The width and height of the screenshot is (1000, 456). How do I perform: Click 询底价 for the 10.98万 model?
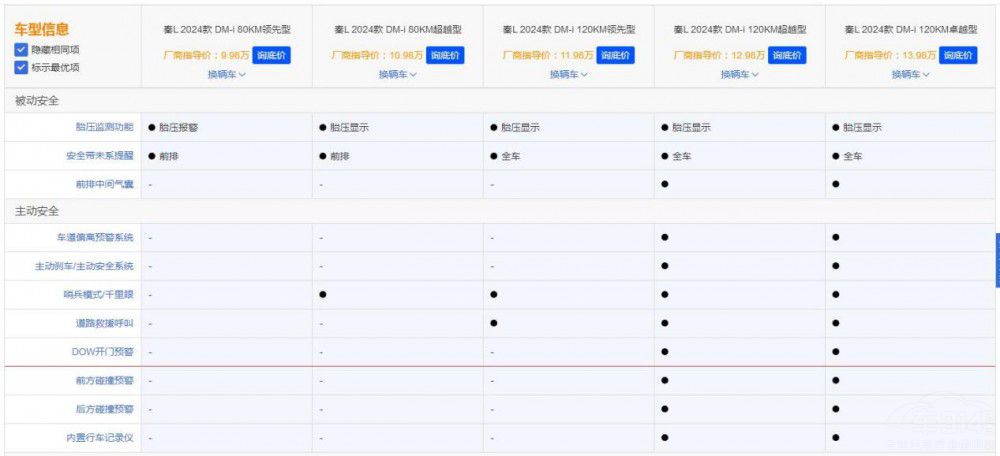[445, 55]
